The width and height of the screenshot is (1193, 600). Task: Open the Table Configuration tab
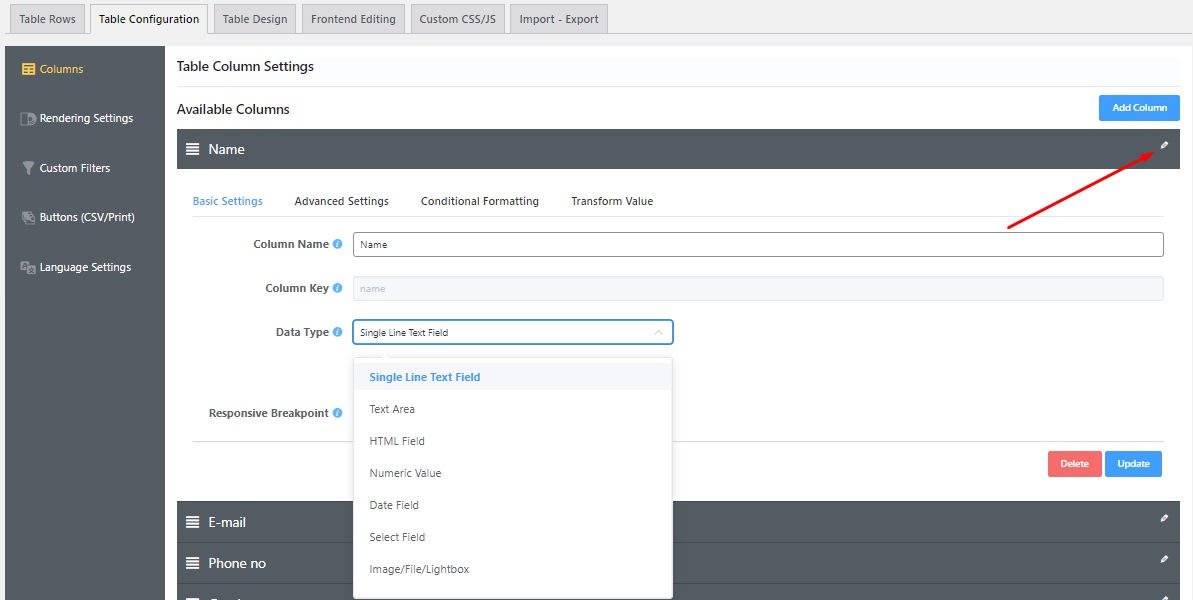pyautogui.click(x=148, y=19)
